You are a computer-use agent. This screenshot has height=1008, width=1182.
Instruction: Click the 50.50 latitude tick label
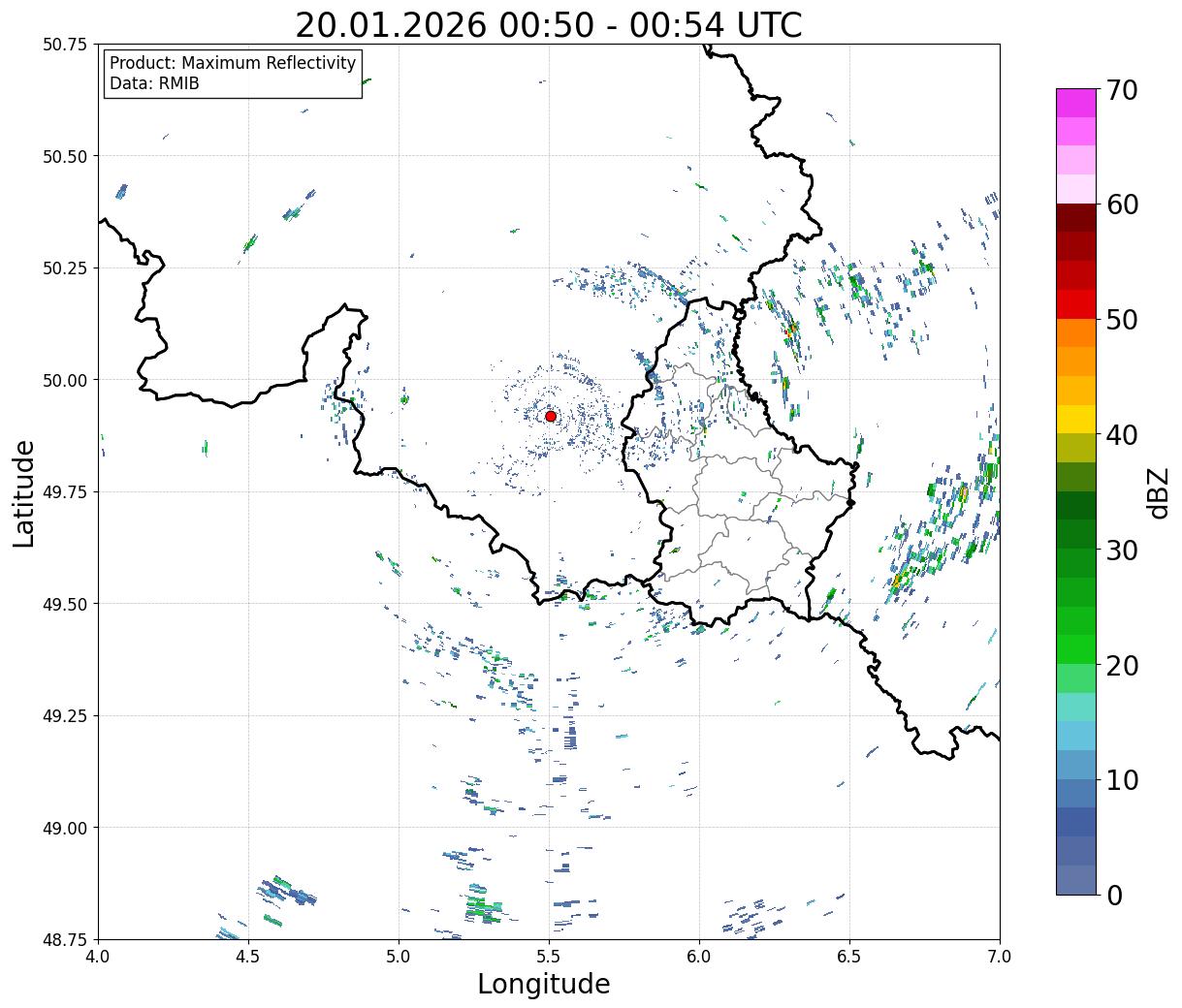click(x=65, y=156)
